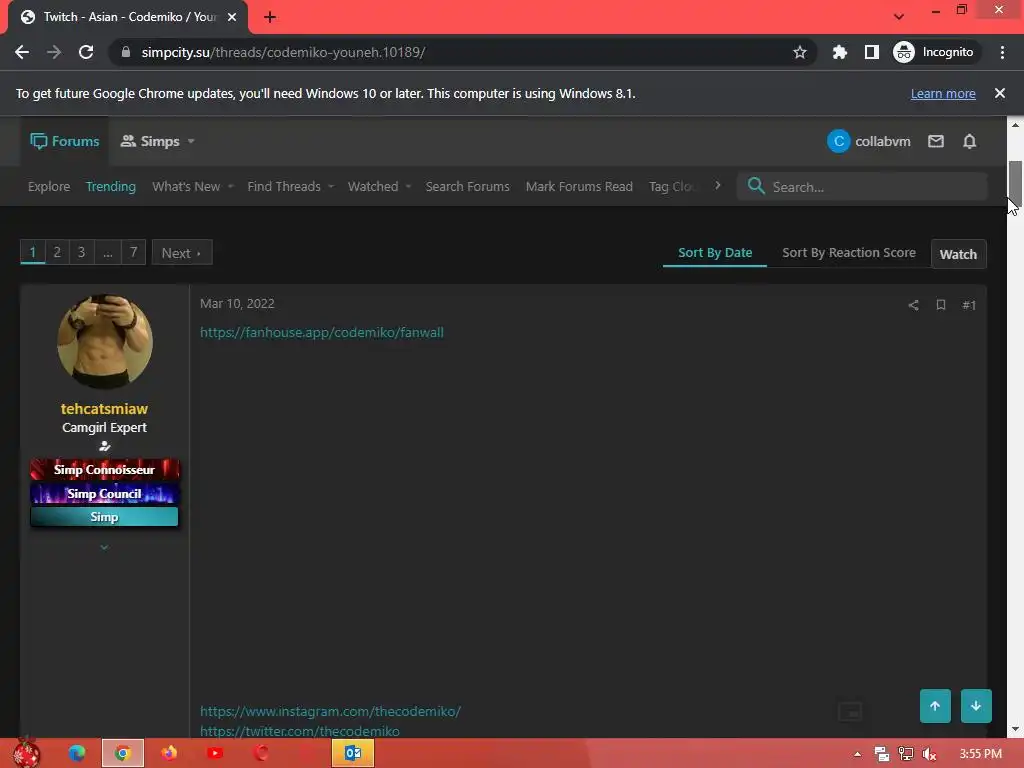Open the Watched link
Viewport: 1024px width, 768px height.
pos(373,187)
